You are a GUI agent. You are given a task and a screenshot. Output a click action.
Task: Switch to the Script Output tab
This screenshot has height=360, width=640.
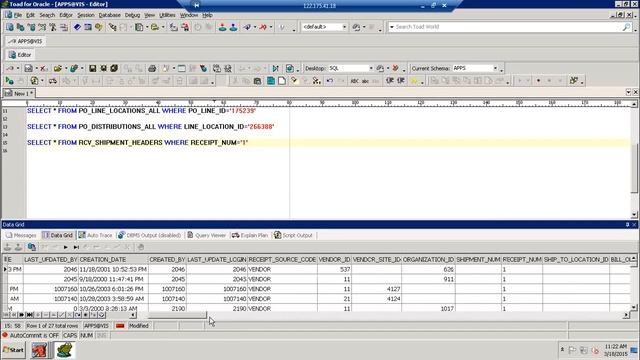[293, 236]
